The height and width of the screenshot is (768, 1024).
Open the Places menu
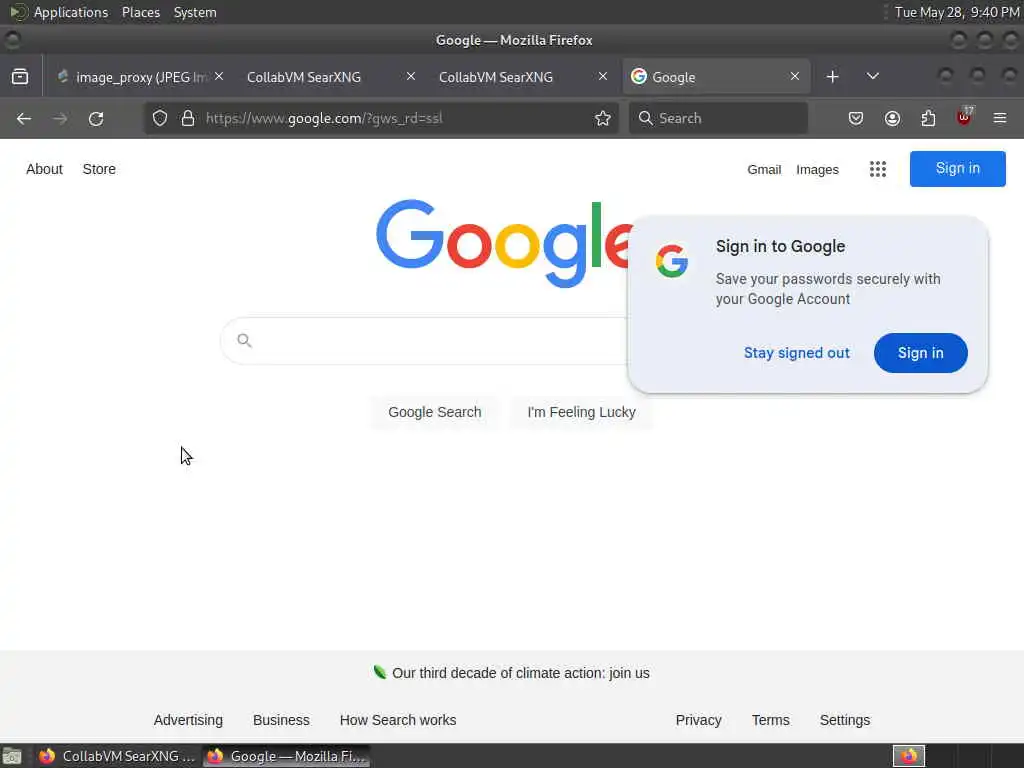140,12
